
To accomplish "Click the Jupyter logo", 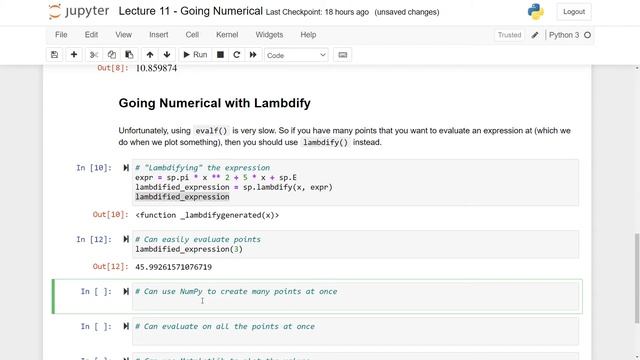I will pos(79,11).
